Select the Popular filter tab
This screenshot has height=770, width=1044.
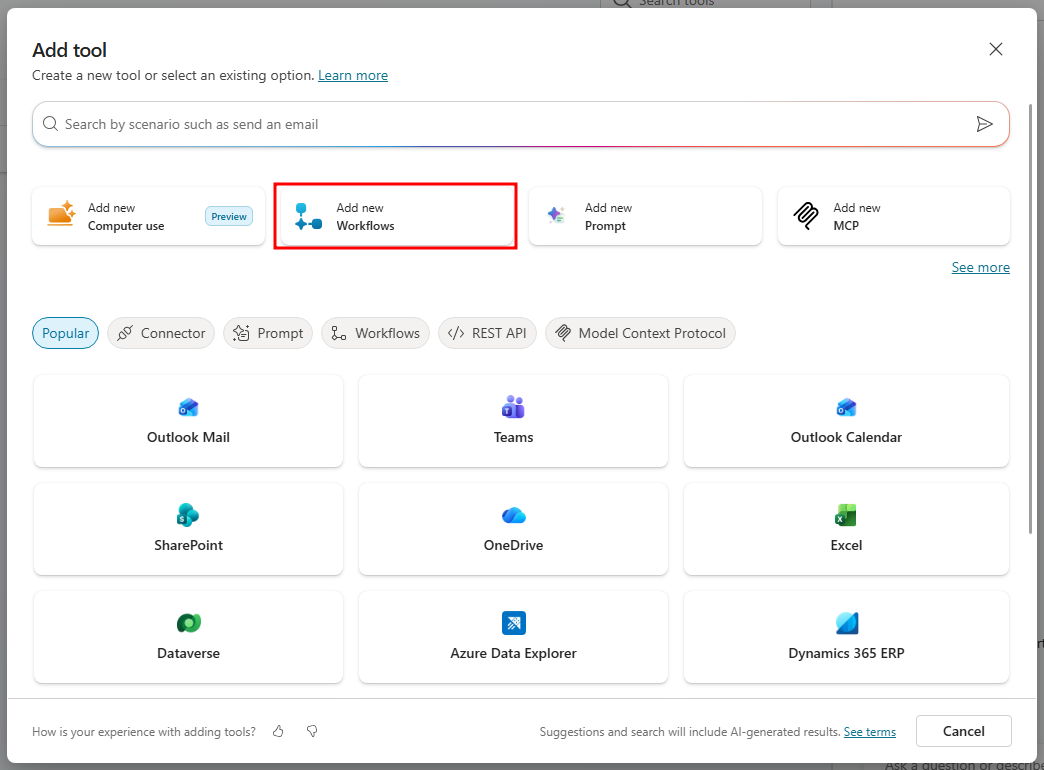[65, 333]
